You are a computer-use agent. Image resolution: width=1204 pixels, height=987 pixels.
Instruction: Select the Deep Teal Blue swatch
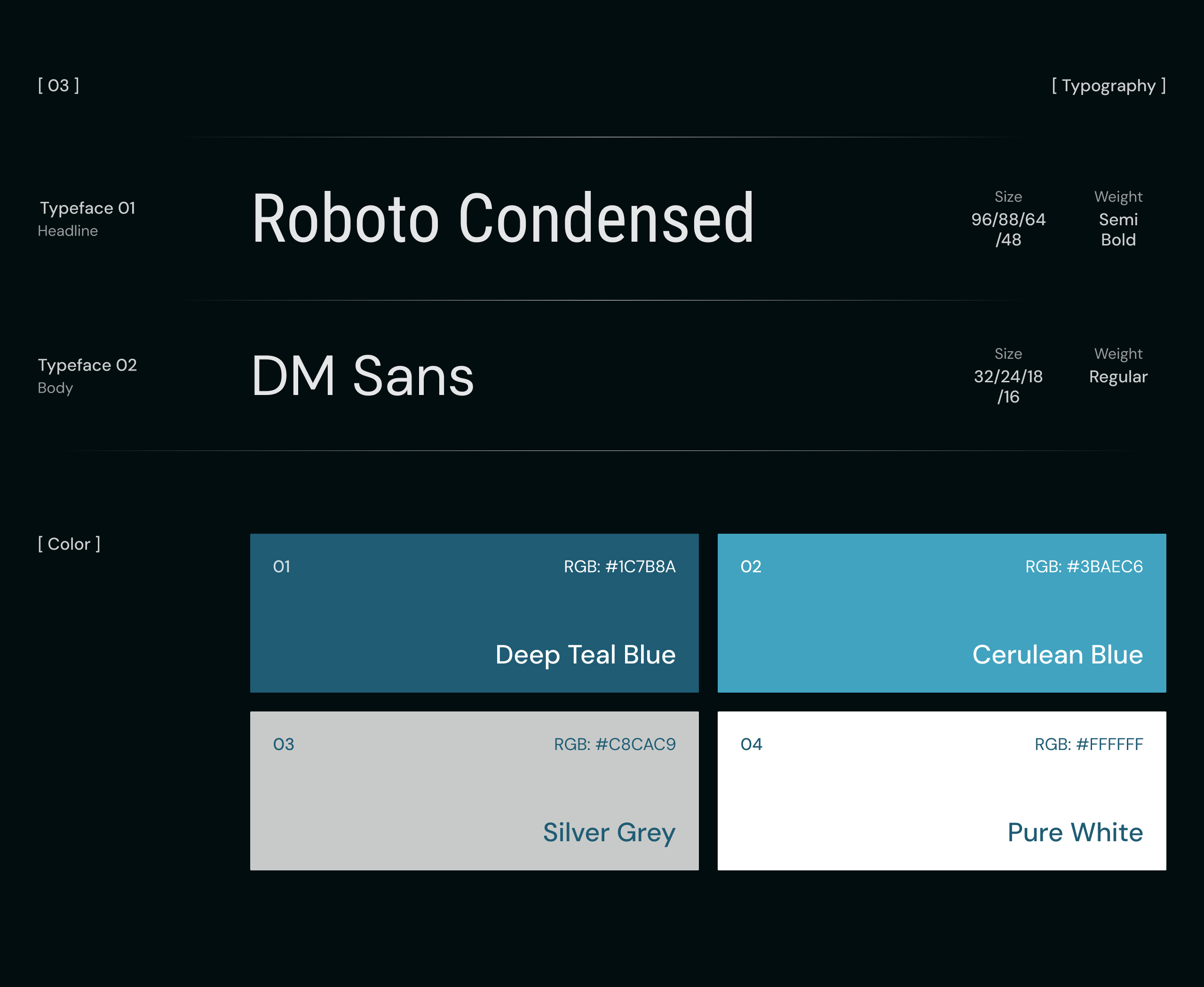(x=475, y=613)
